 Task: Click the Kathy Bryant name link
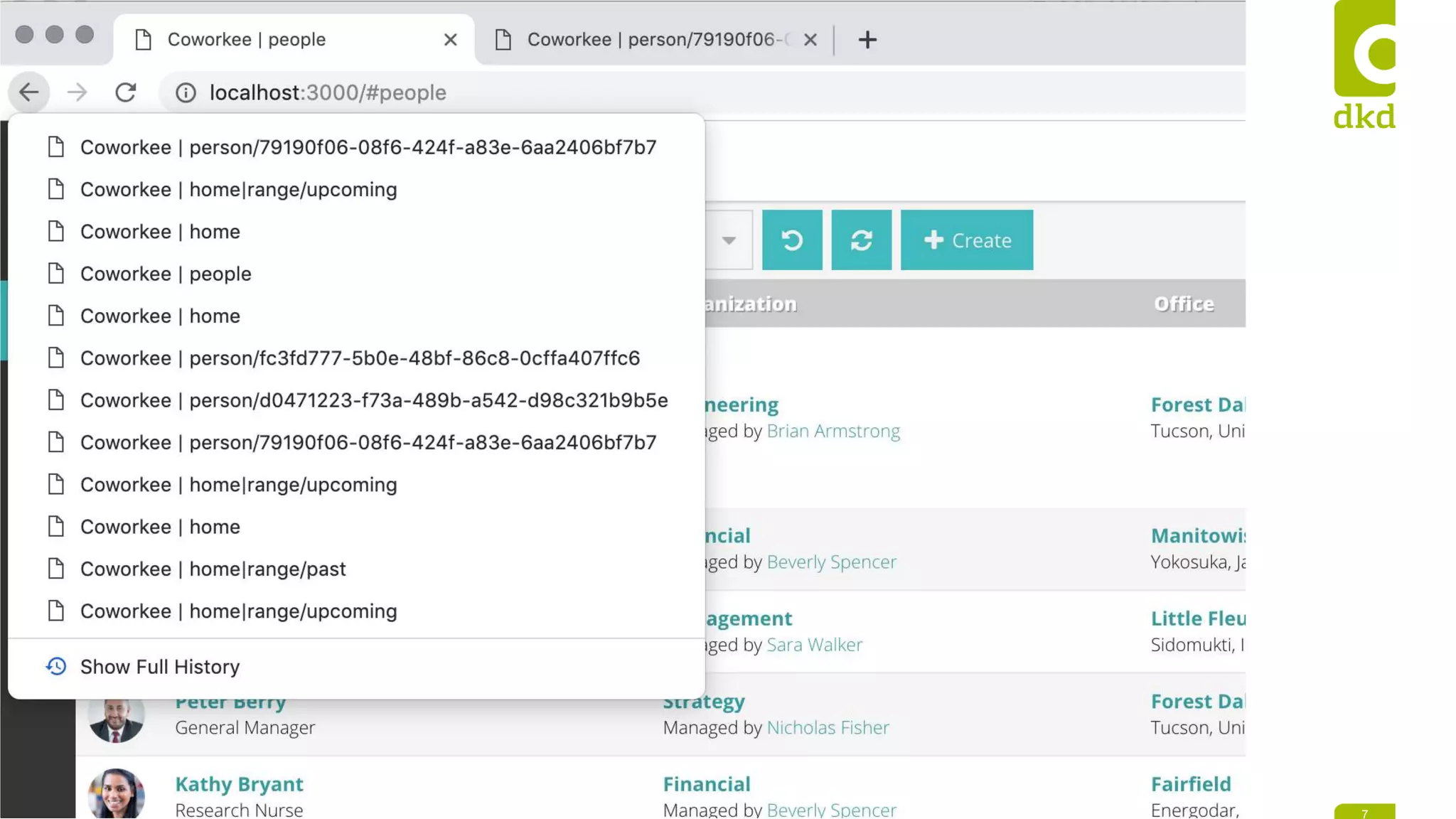[x=239, y=784]
